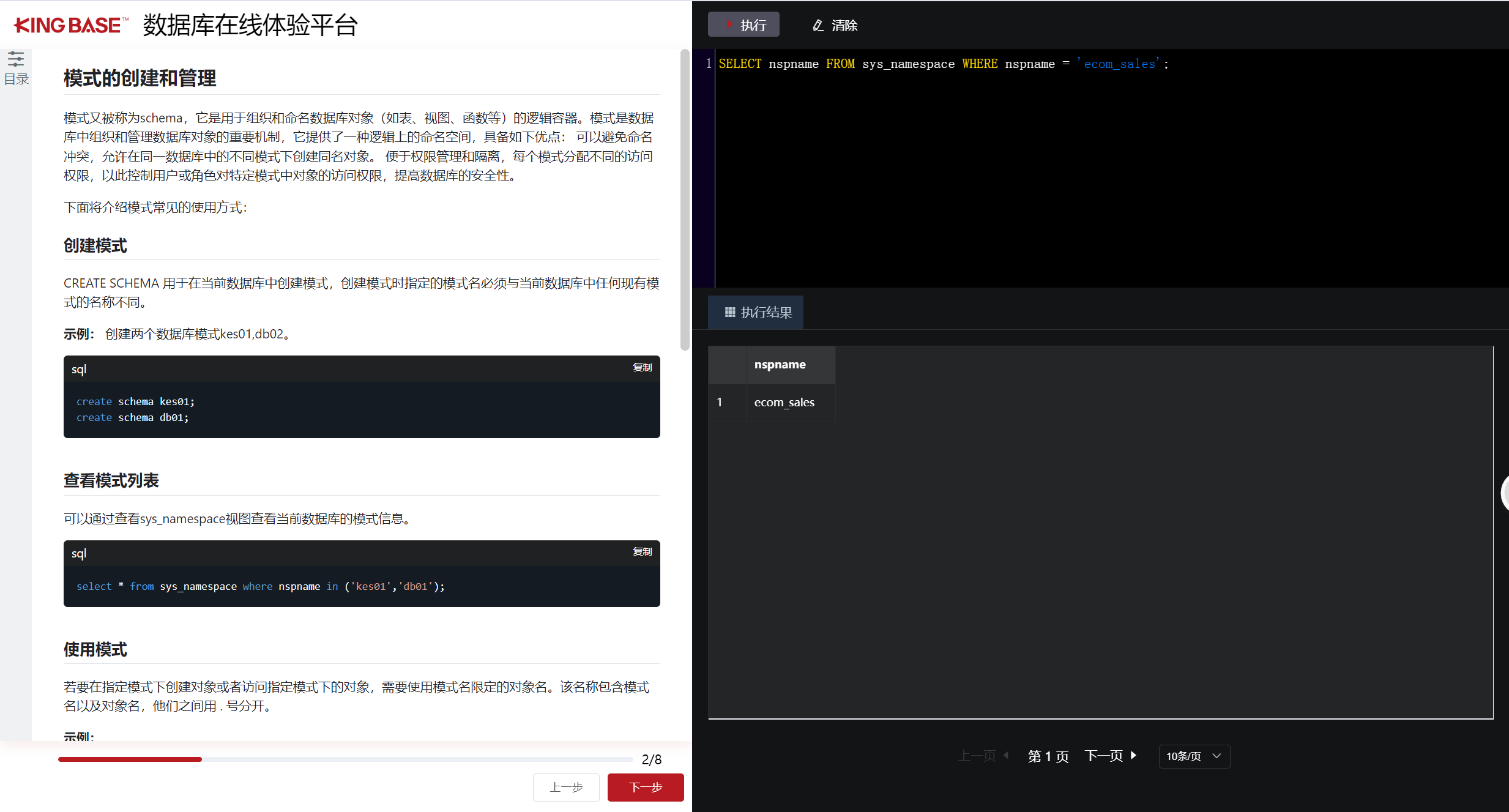Image resolution: width=1509 pixels, height=812 pixels.
Task: Click the 下一步 next step button
Action: point(646,787)
